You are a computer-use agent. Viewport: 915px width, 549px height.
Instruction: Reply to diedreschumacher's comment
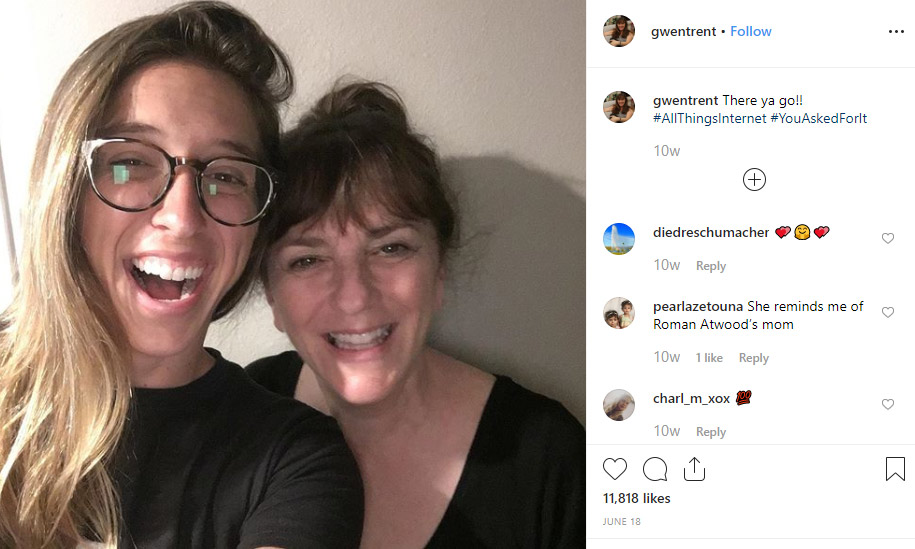pos(711,266)
